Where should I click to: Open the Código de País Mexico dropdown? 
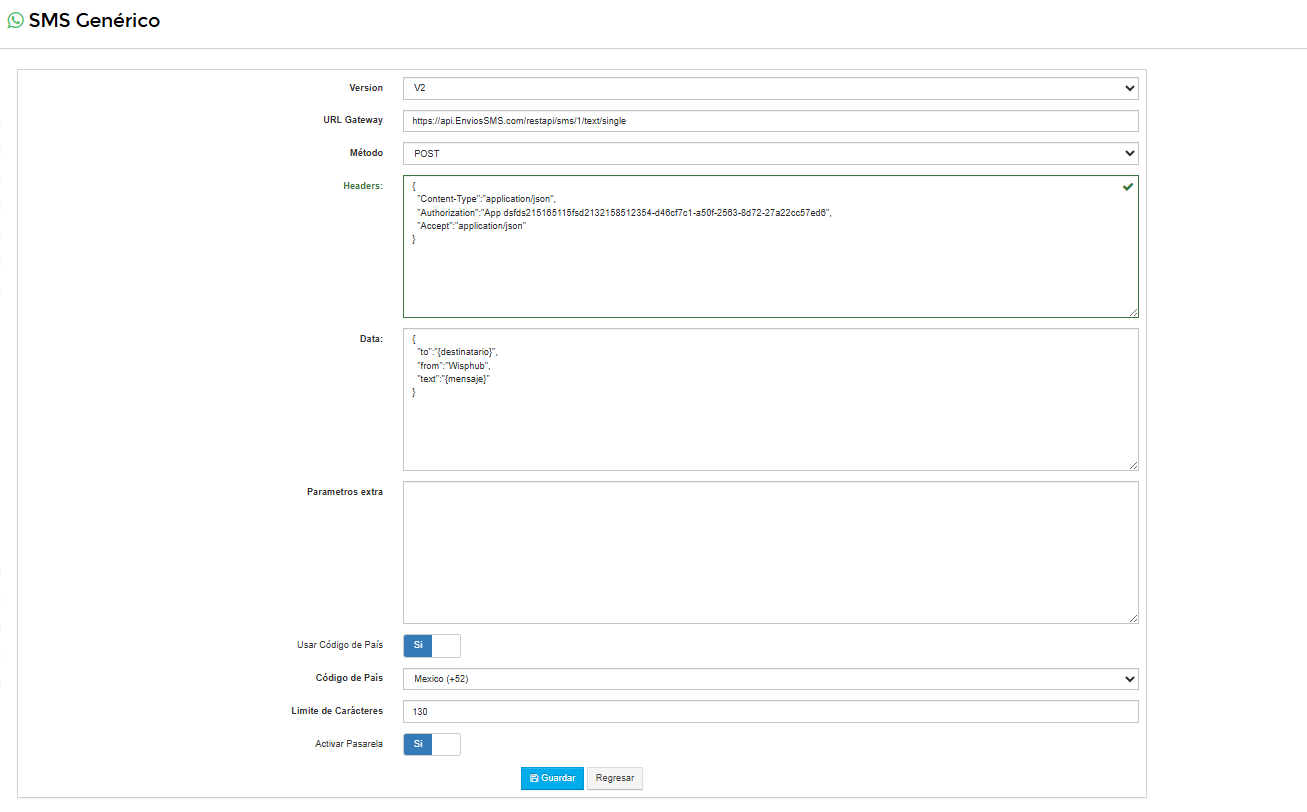coord(770,679)
